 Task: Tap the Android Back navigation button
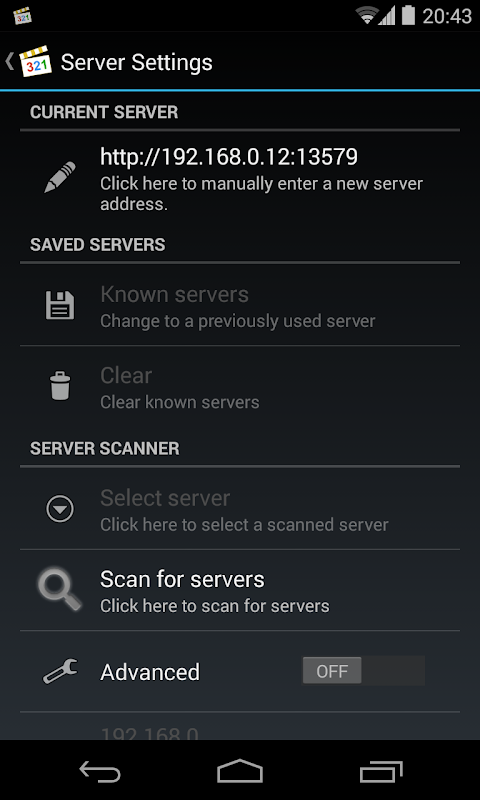100,771
